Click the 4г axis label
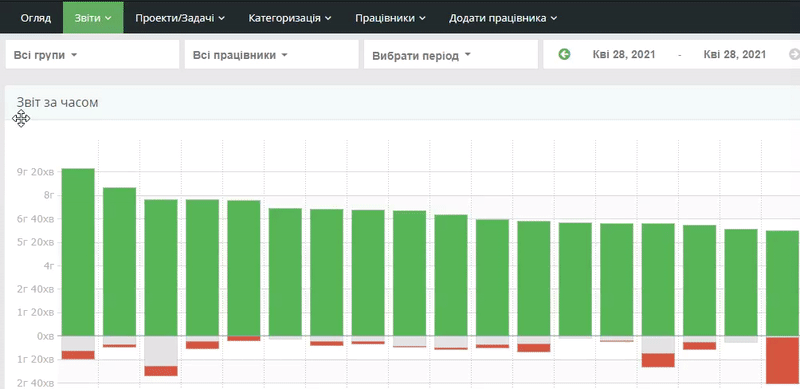 (49, 266)
